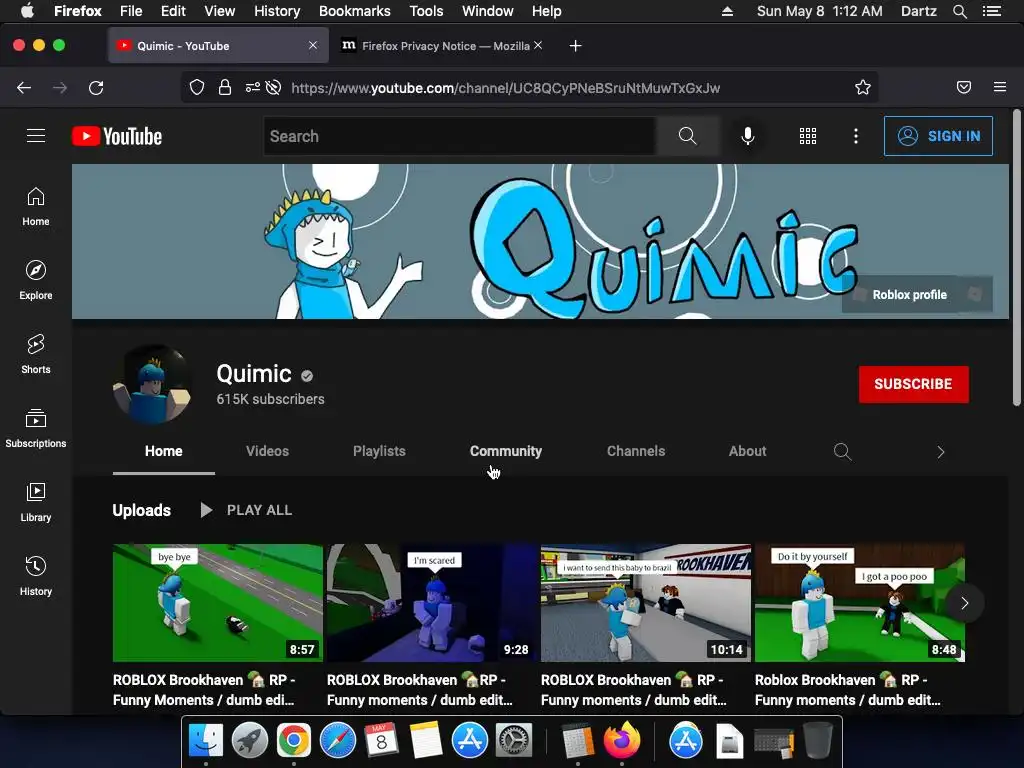Launch Google Chrome from the Dock
The width and height of the screenshot is (1024, 768).
pos(293,740)
